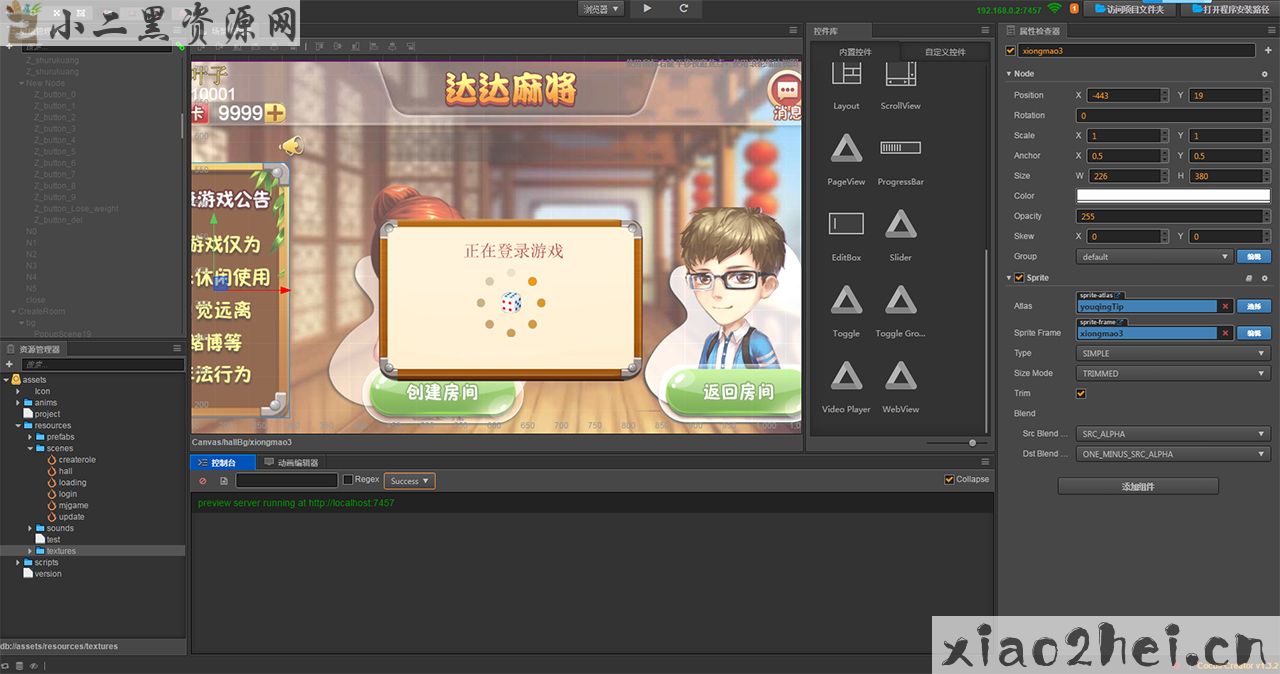Collapse the Sprite section

(x=1008, y=277)
